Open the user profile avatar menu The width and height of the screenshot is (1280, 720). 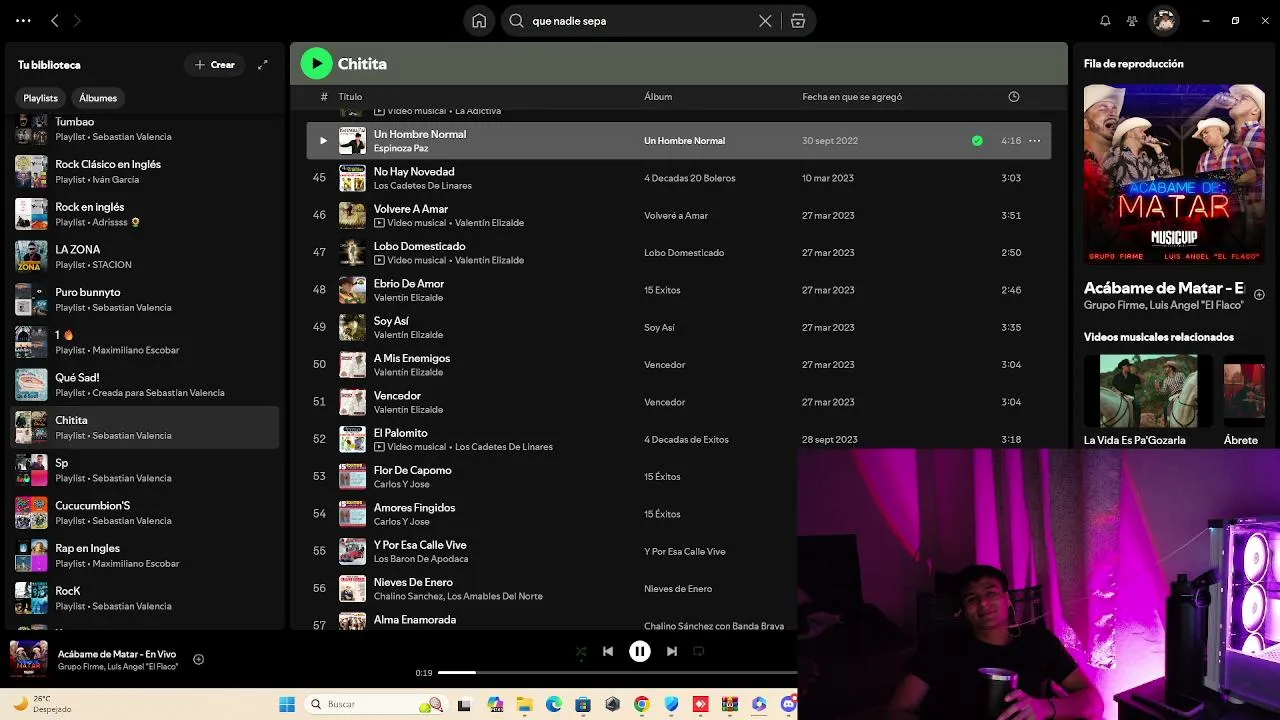click(1164, 20)
